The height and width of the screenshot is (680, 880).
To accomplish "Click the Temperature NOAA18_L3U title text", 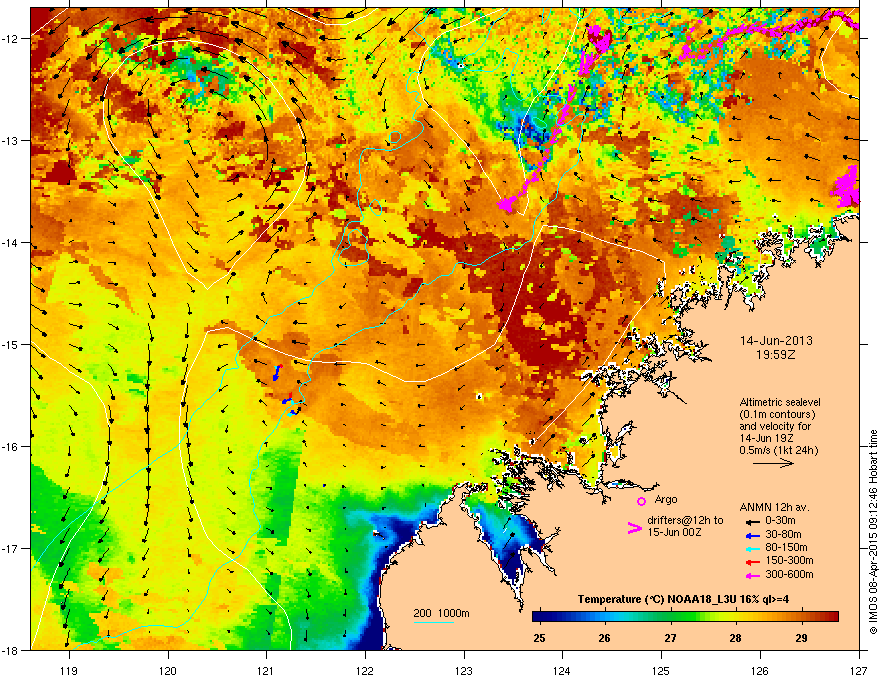I will point(683,599).
